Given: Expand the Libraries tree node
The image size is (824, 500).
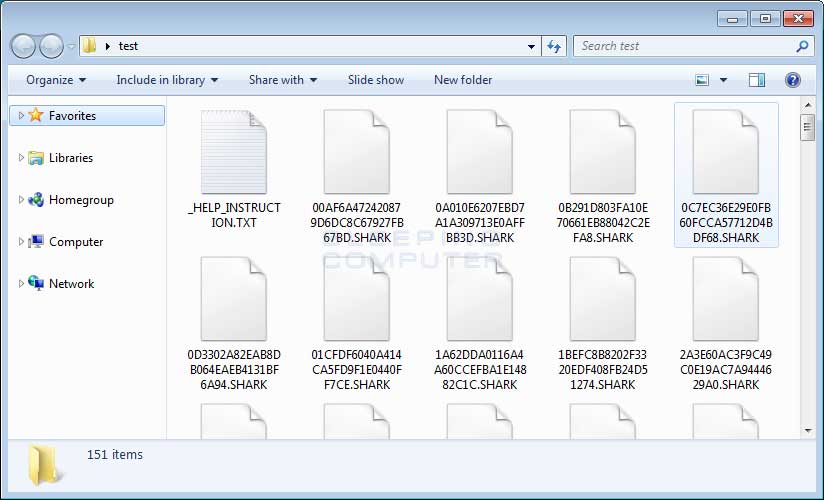Looking at the screenshot, I should [x=21, y=158].
